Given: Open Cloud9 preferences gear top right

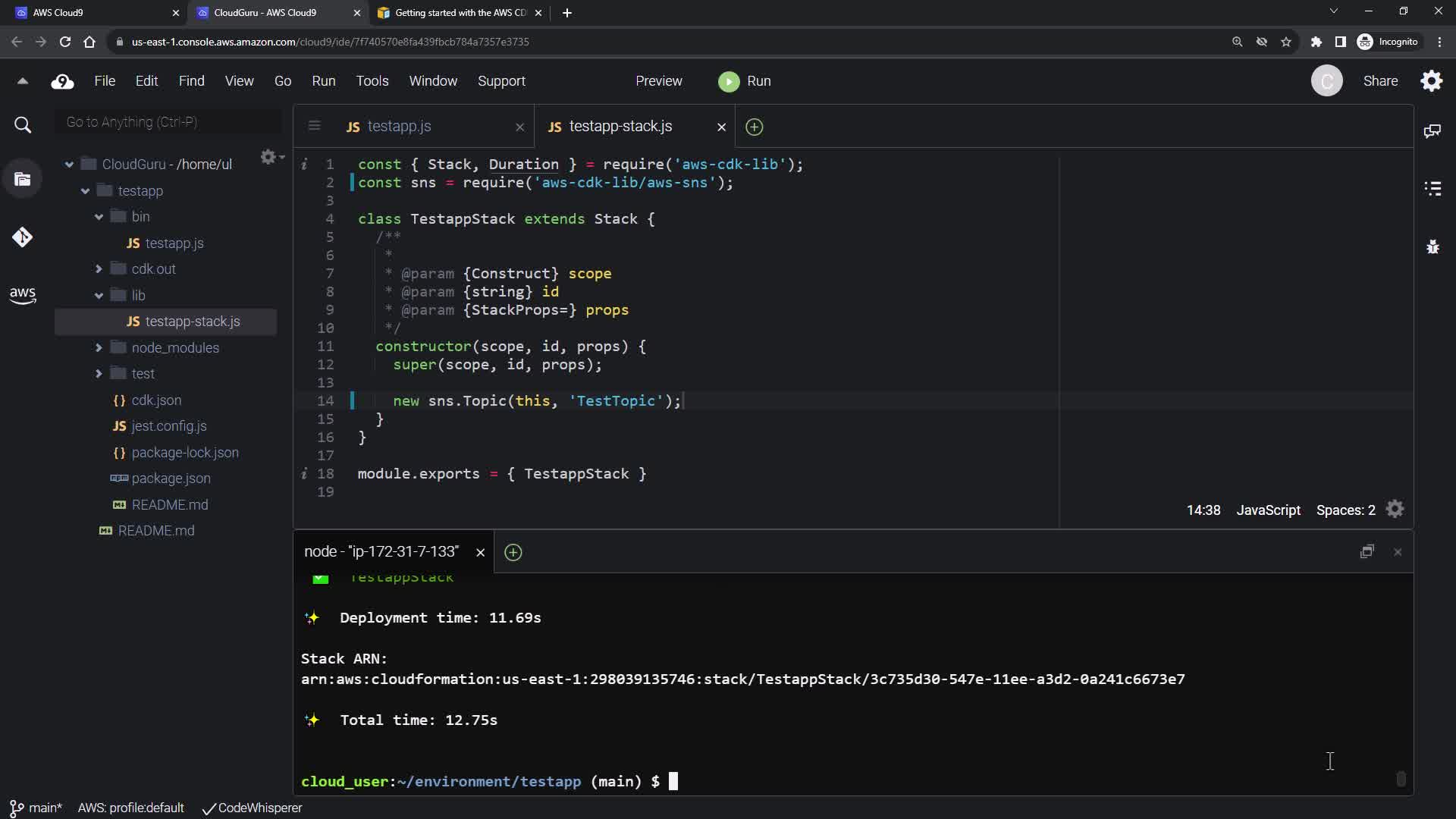Looking at the screenshot, I should point(1431,81).
